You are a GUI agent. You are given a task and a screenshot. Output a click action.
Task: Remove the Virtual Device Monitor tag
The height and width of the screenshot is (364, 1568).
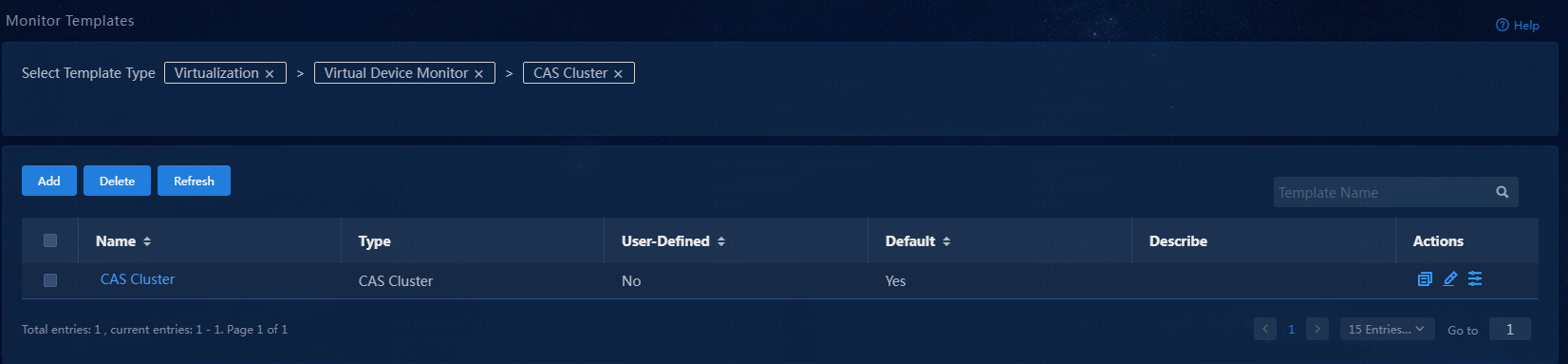(478, 74)
